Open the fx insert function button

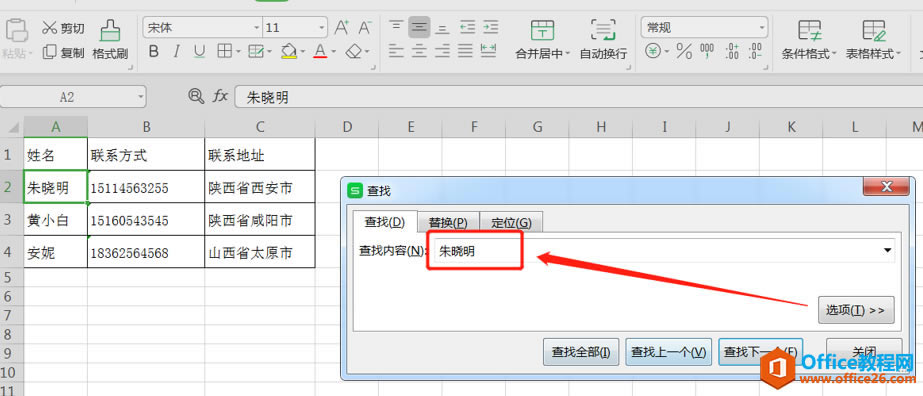(220, 96)
